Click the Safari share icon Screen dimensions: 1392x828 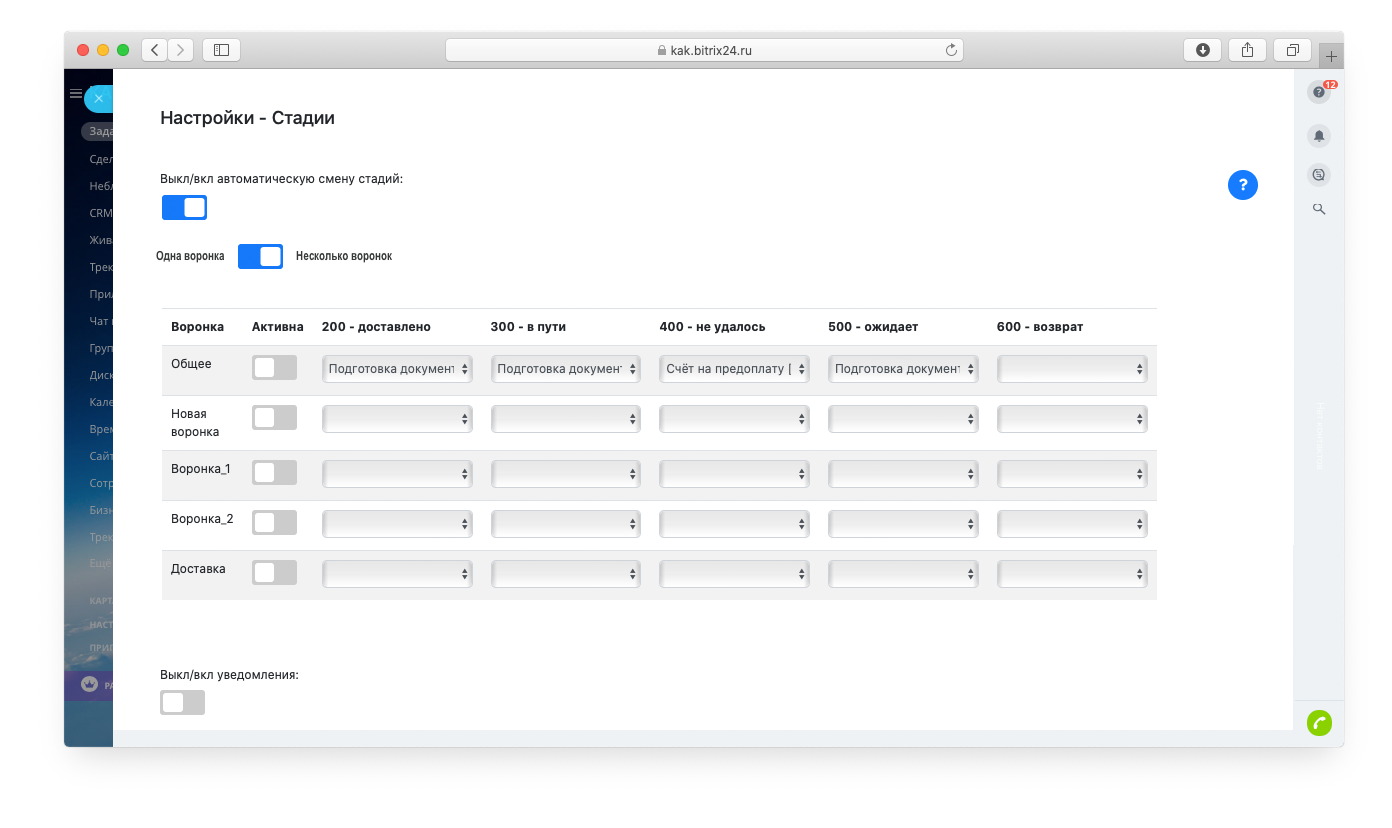coord(1247,50)
